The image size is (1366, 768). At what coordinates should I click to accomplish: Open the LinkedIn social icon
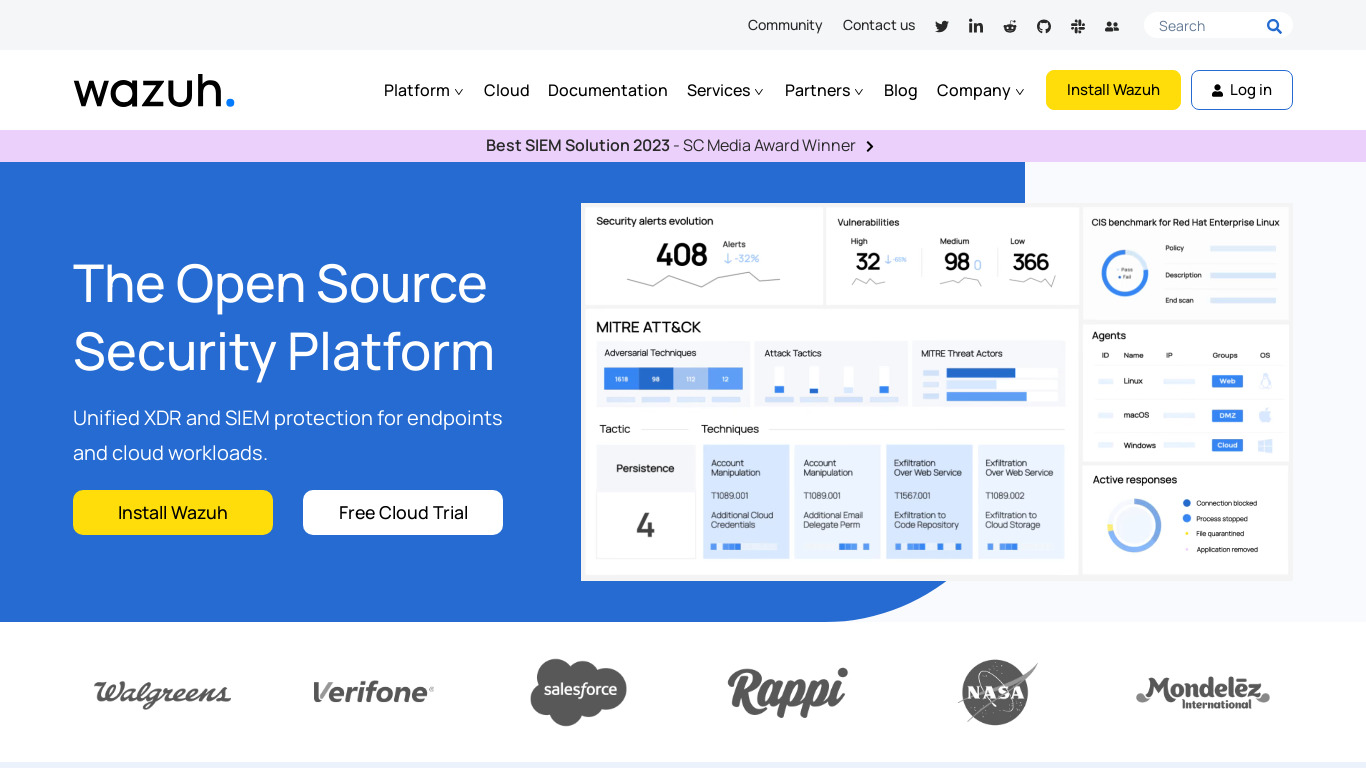[x=976, y=26]
